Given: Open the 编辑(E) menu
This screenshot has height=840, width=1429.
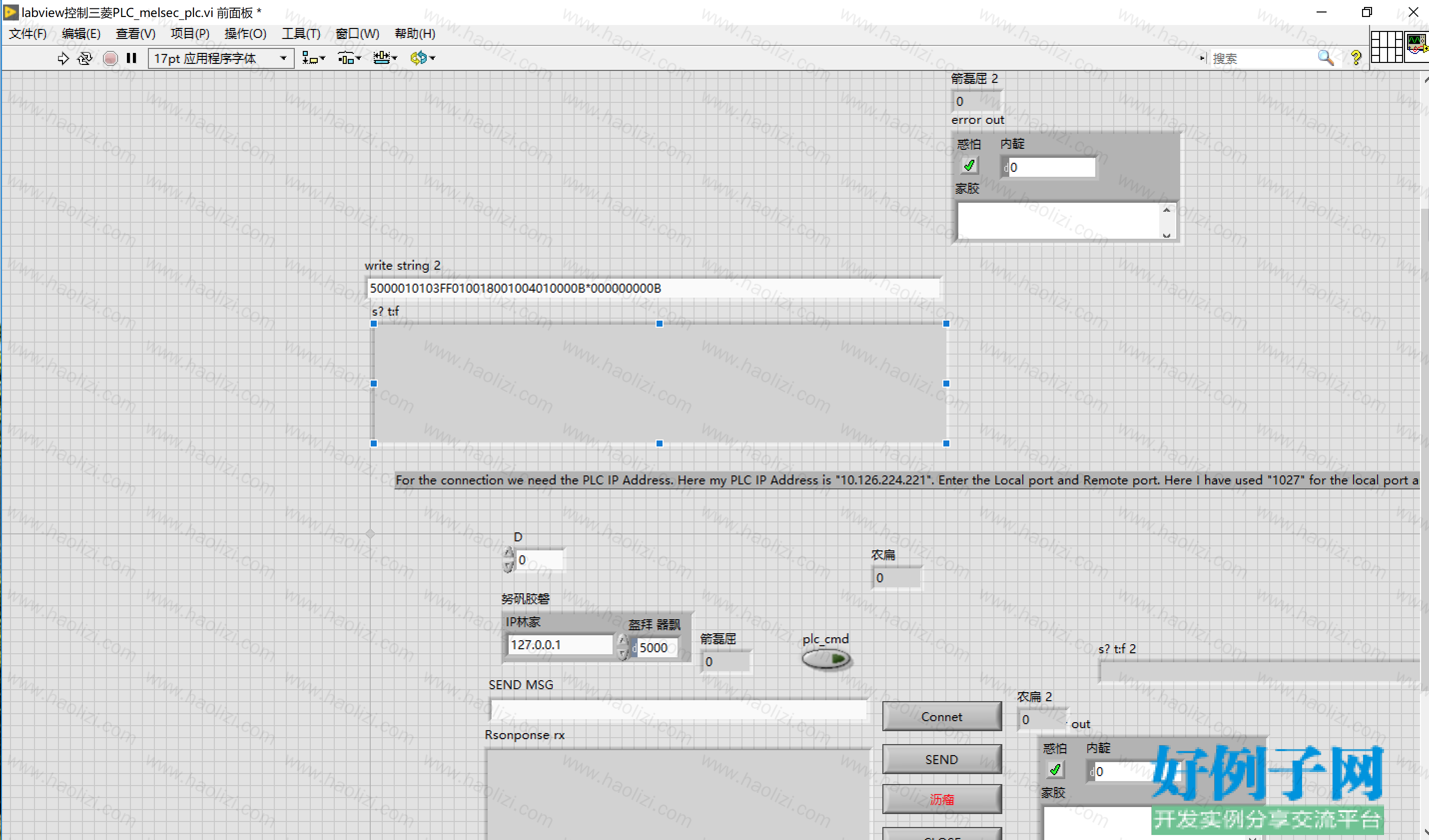Looking at the screenshot, I should pyautogui.click(x=81, y=34).
